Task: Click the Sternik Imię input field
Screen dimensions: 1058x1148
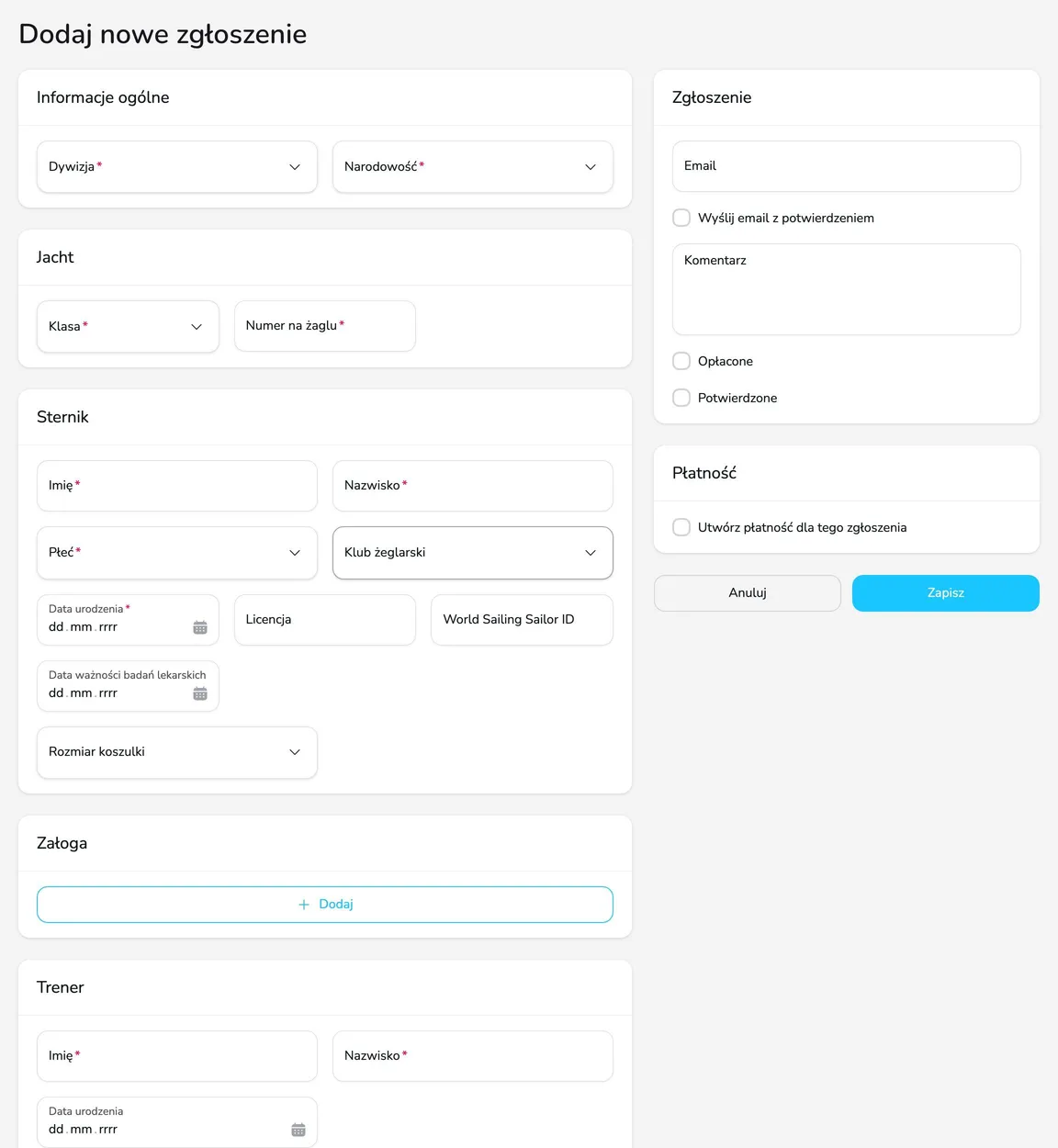Action: pos(177,486)
